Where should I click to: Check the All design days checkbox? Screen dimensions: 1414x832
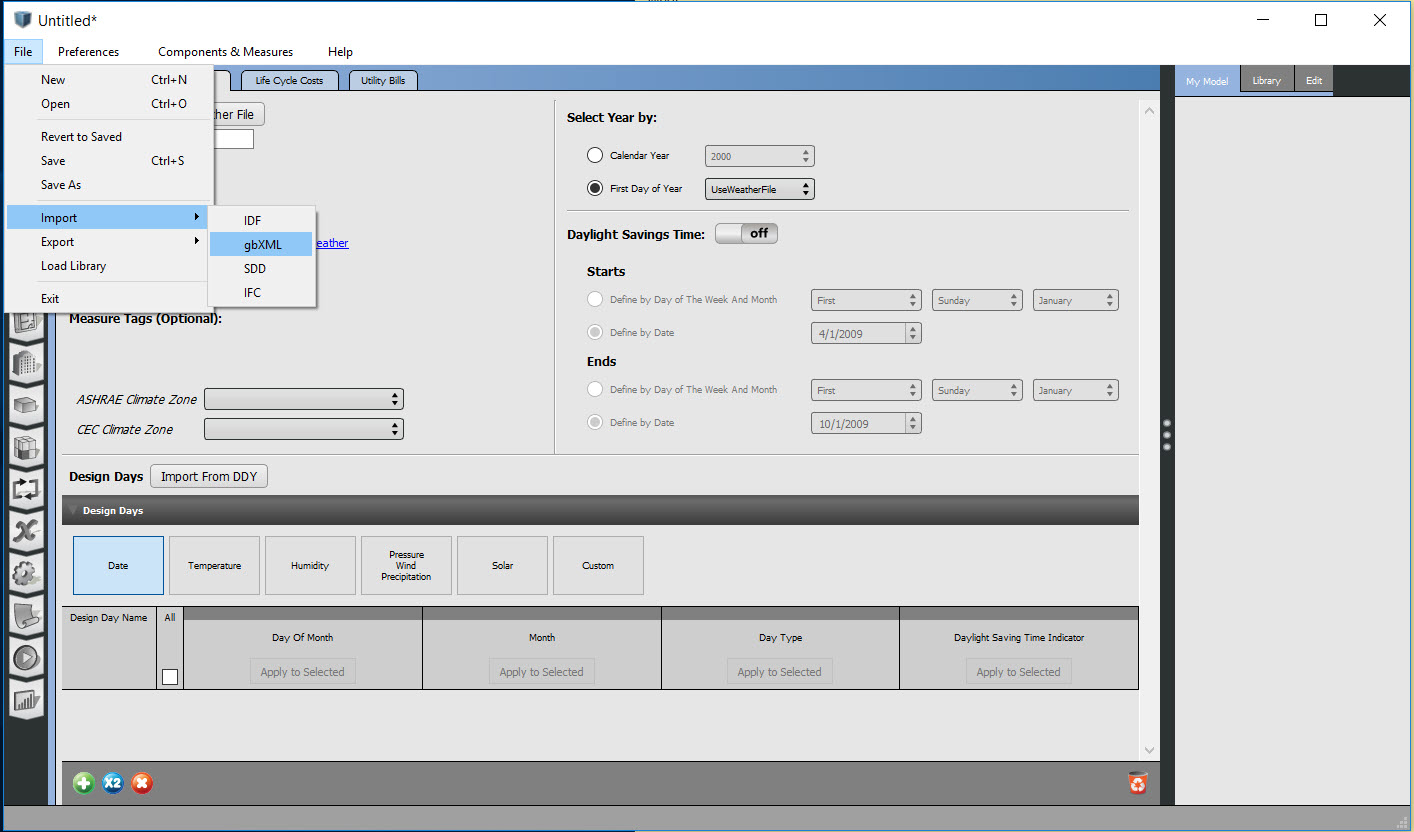169,676
